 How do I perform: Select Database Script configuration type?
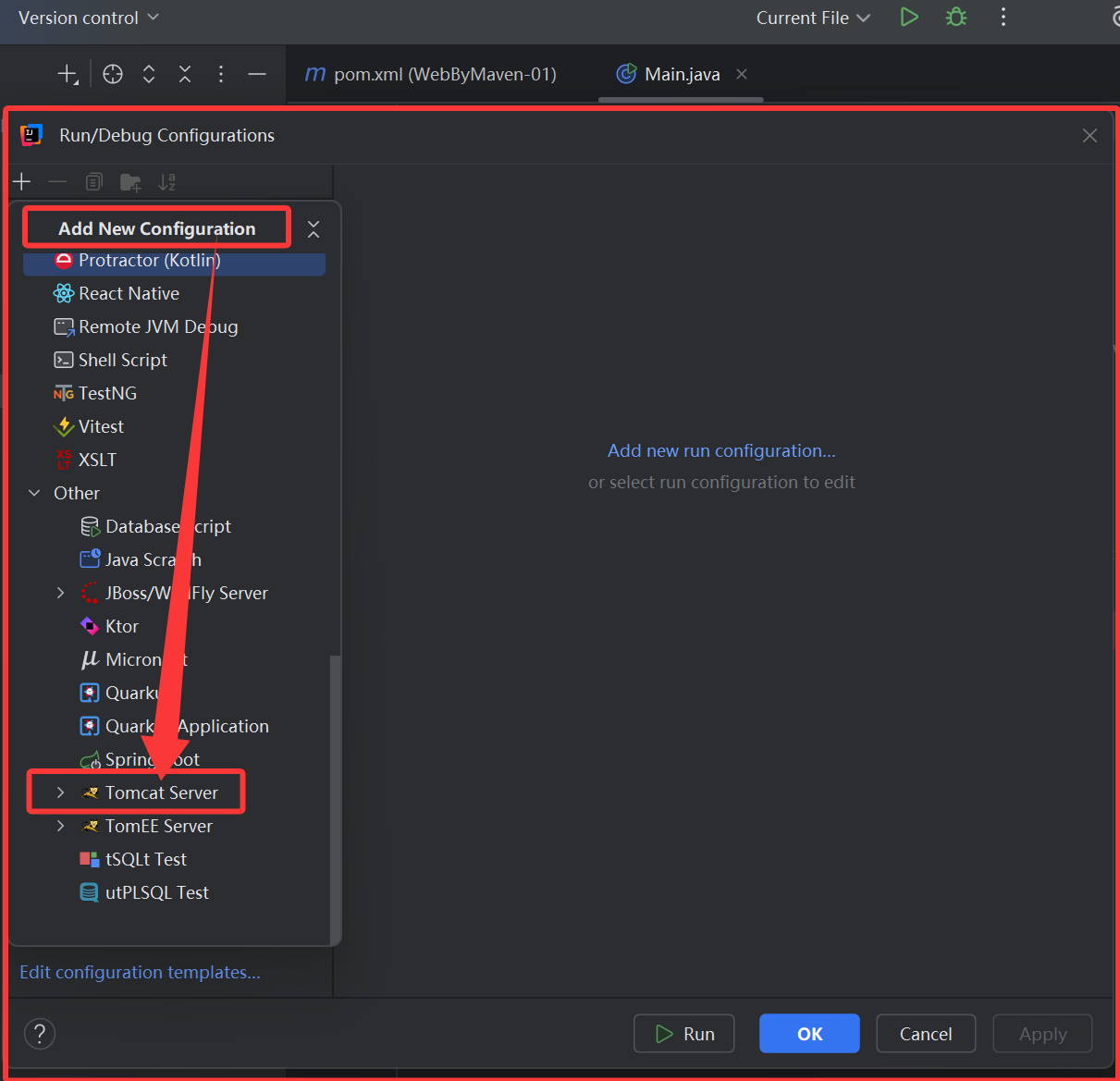[174, 526]
